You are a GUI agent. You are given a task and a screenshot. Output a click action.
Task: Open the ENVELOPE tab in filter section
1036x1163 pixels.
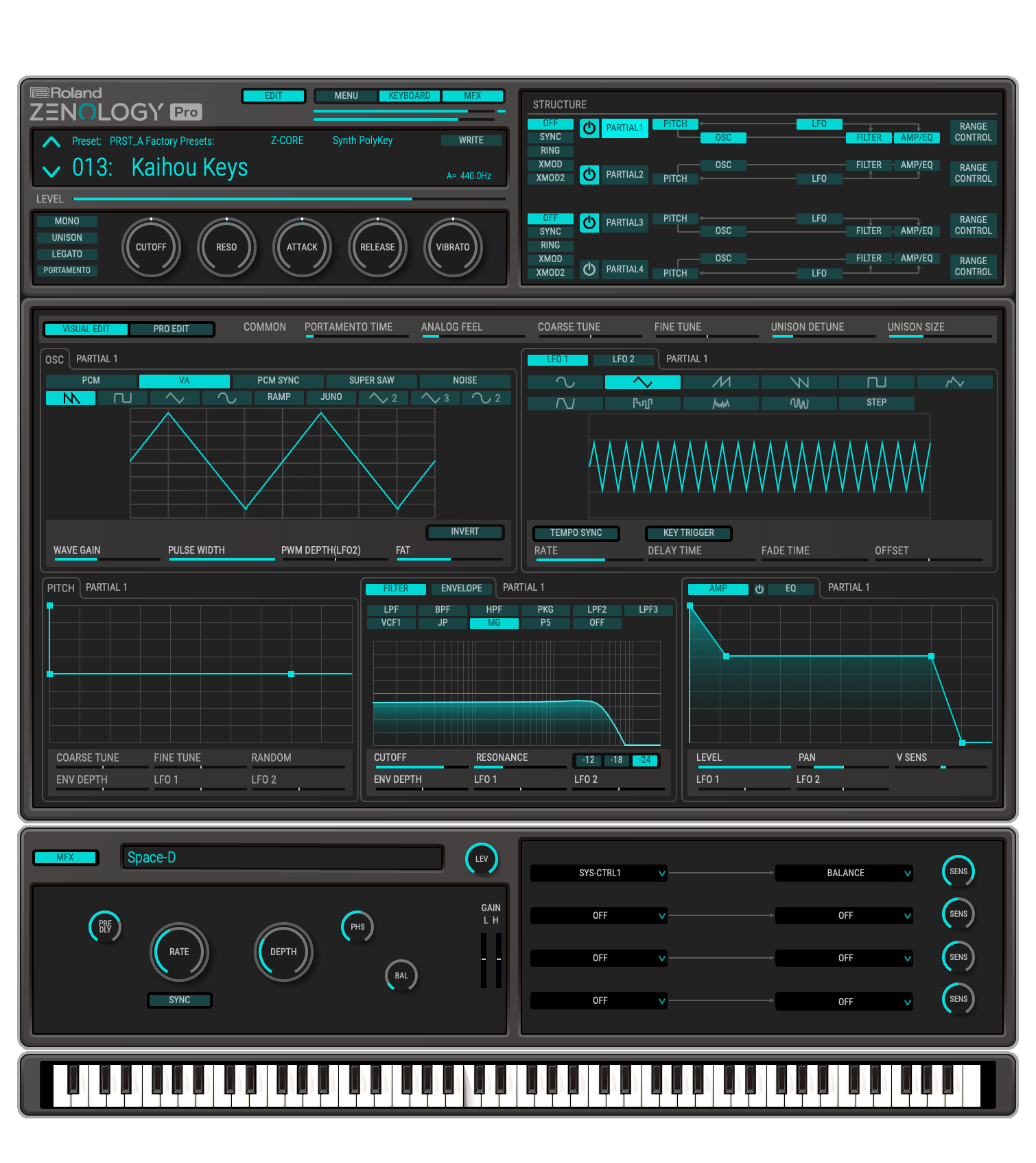pos(461,589)
